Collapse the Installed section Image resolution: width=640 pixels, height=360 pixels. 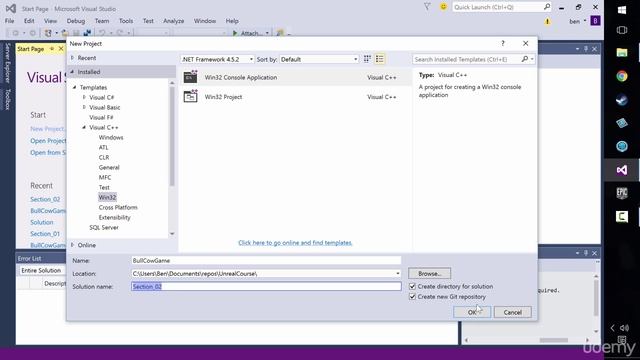(x=73, y=72)
